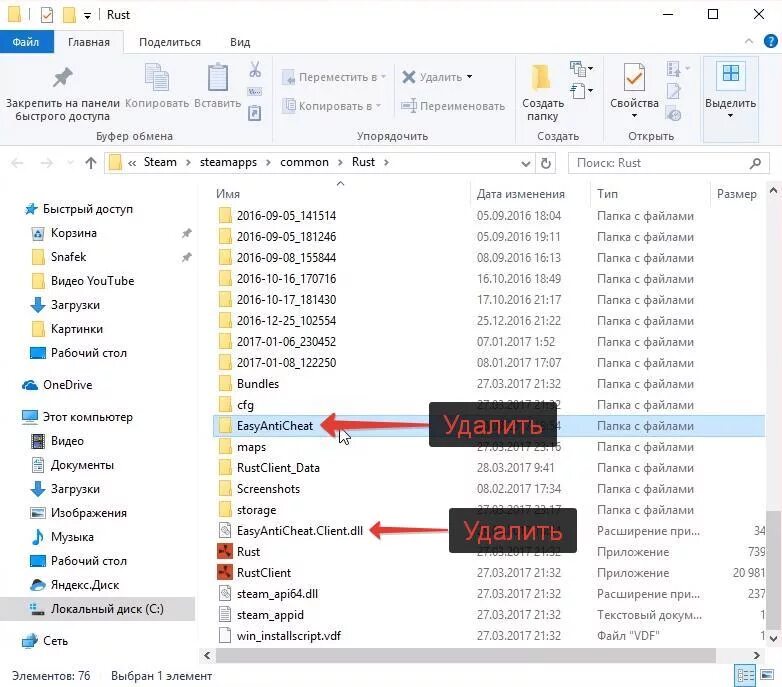Click the quick access toolbar properties checkmark icon
The width and height of the screenshot is (782, 687).
[47, 15]
